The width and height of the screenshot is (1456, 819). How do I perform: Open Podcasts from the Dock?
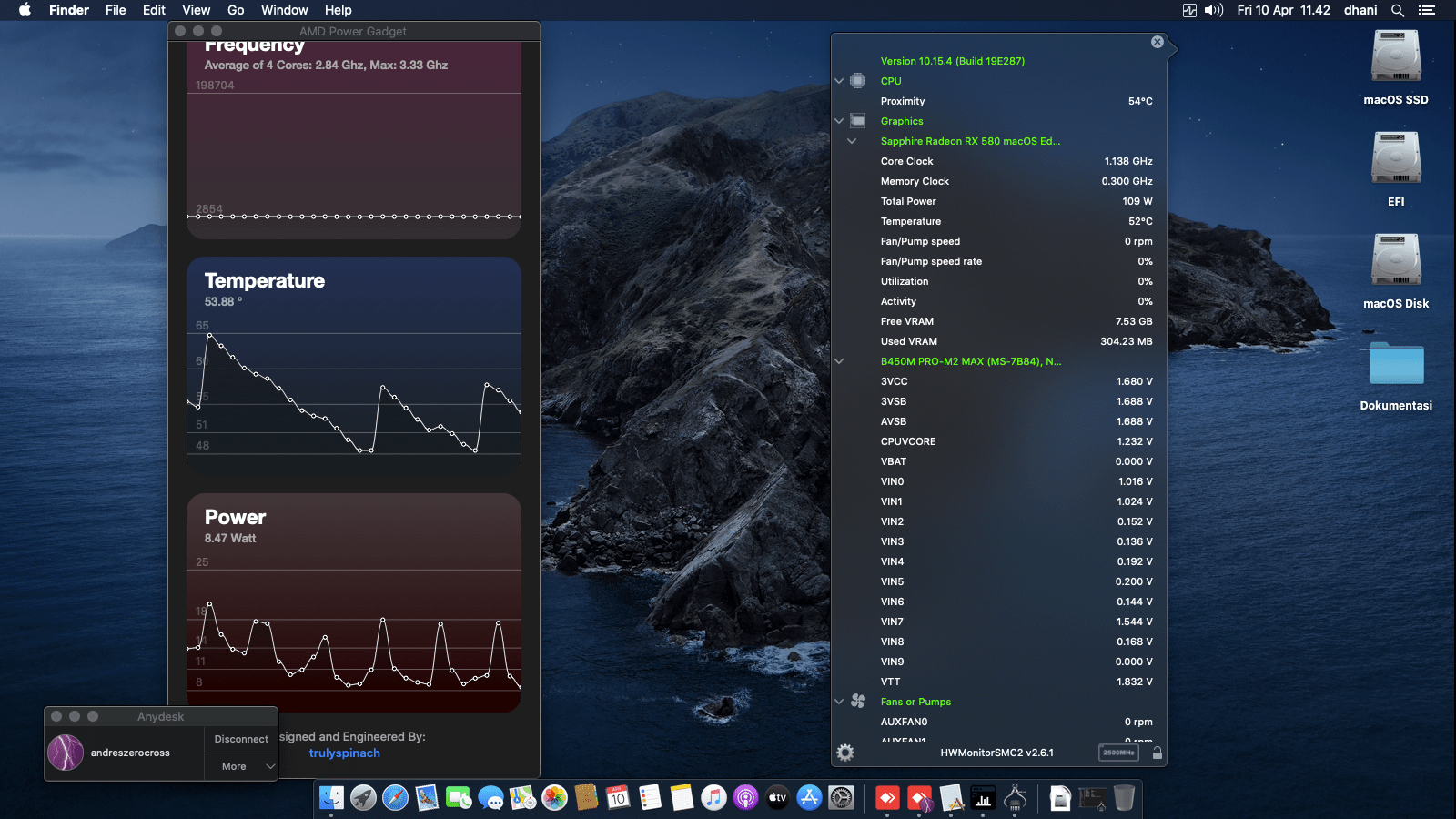[x=745, y=798]
